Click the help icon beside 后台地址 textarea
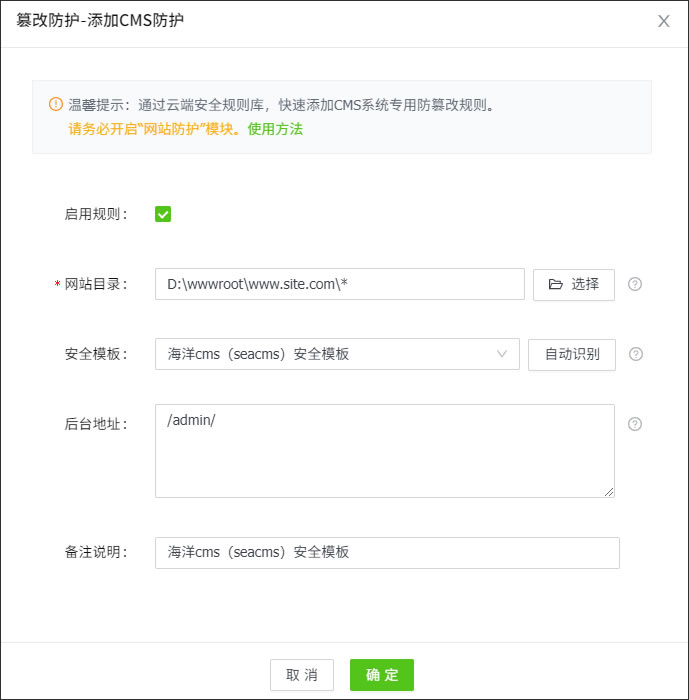Screen dimensions: 689x700 (x=635, y=424)
